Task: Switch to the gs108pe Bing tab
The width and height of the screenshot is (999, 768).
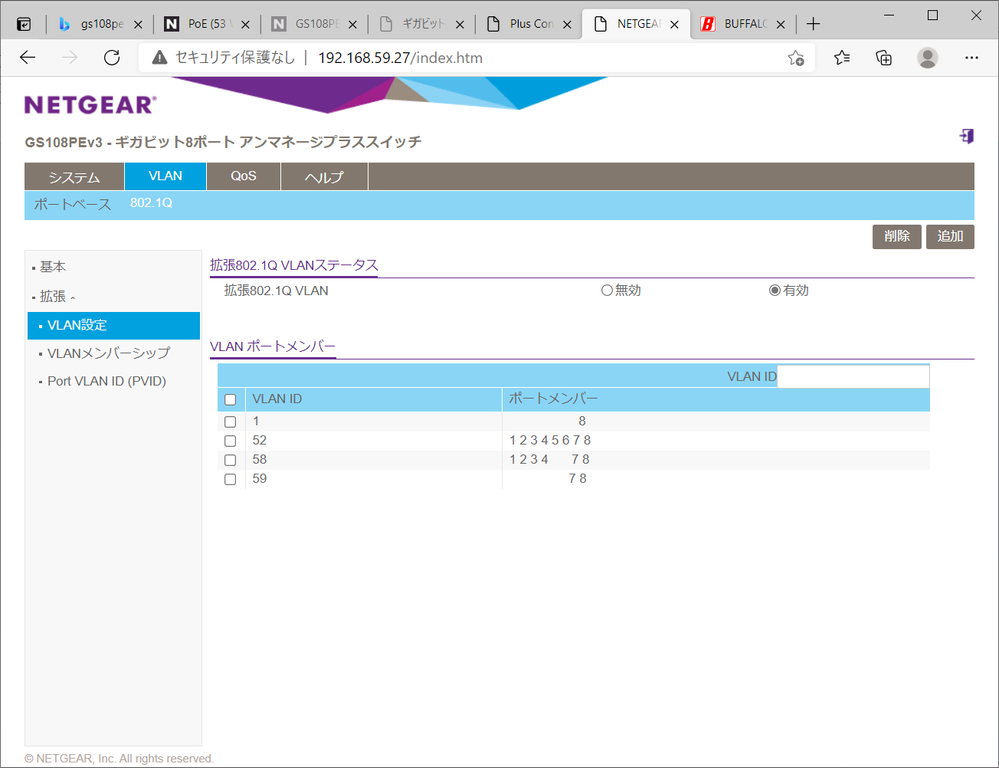Action: click(x=102, y=24)
